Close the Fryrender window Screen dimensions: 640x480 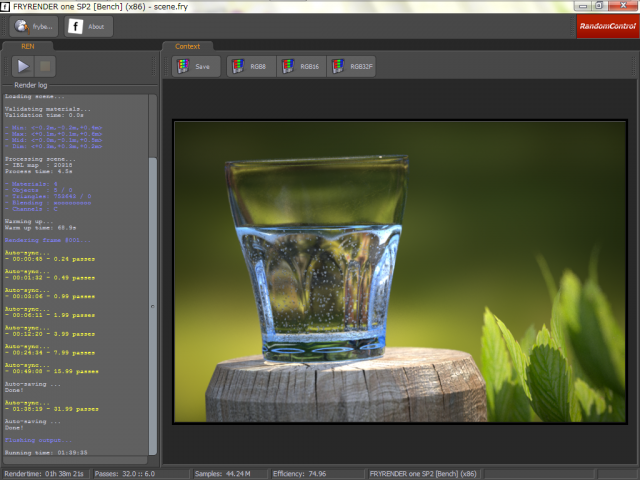coord(623,5)
